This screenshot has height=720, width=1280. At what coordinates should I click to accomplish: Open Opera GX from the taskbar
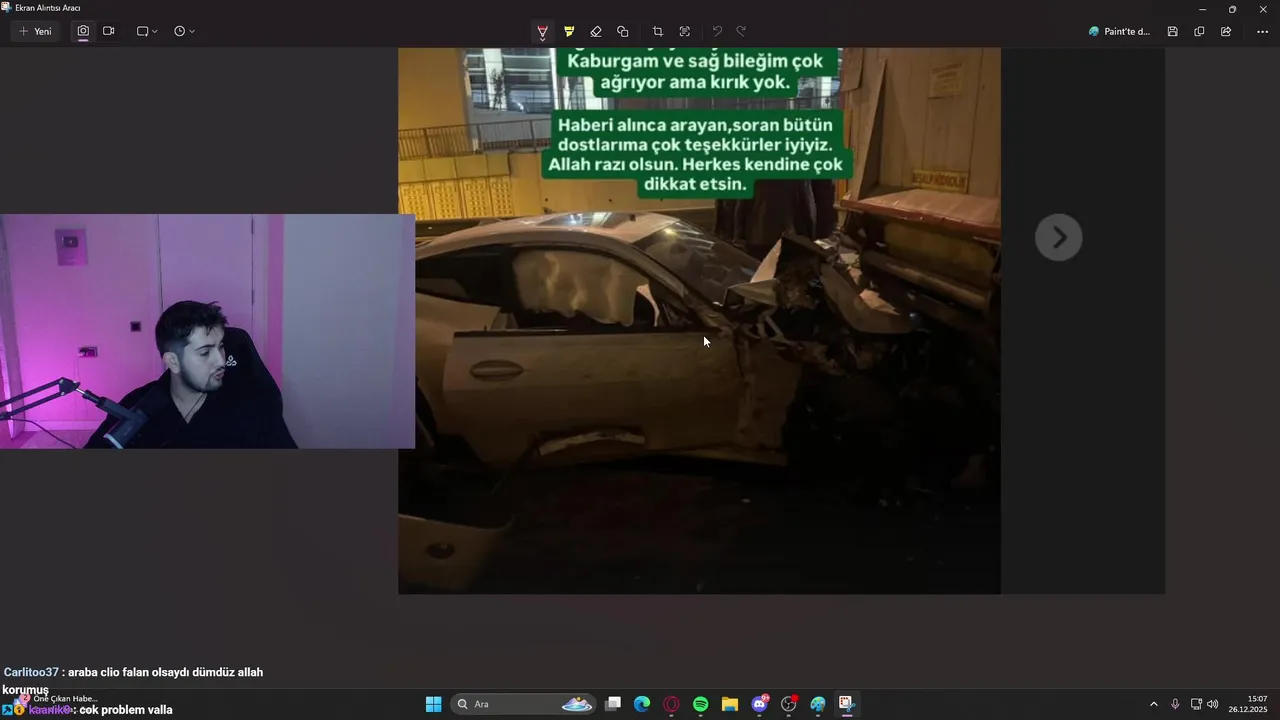671,704
